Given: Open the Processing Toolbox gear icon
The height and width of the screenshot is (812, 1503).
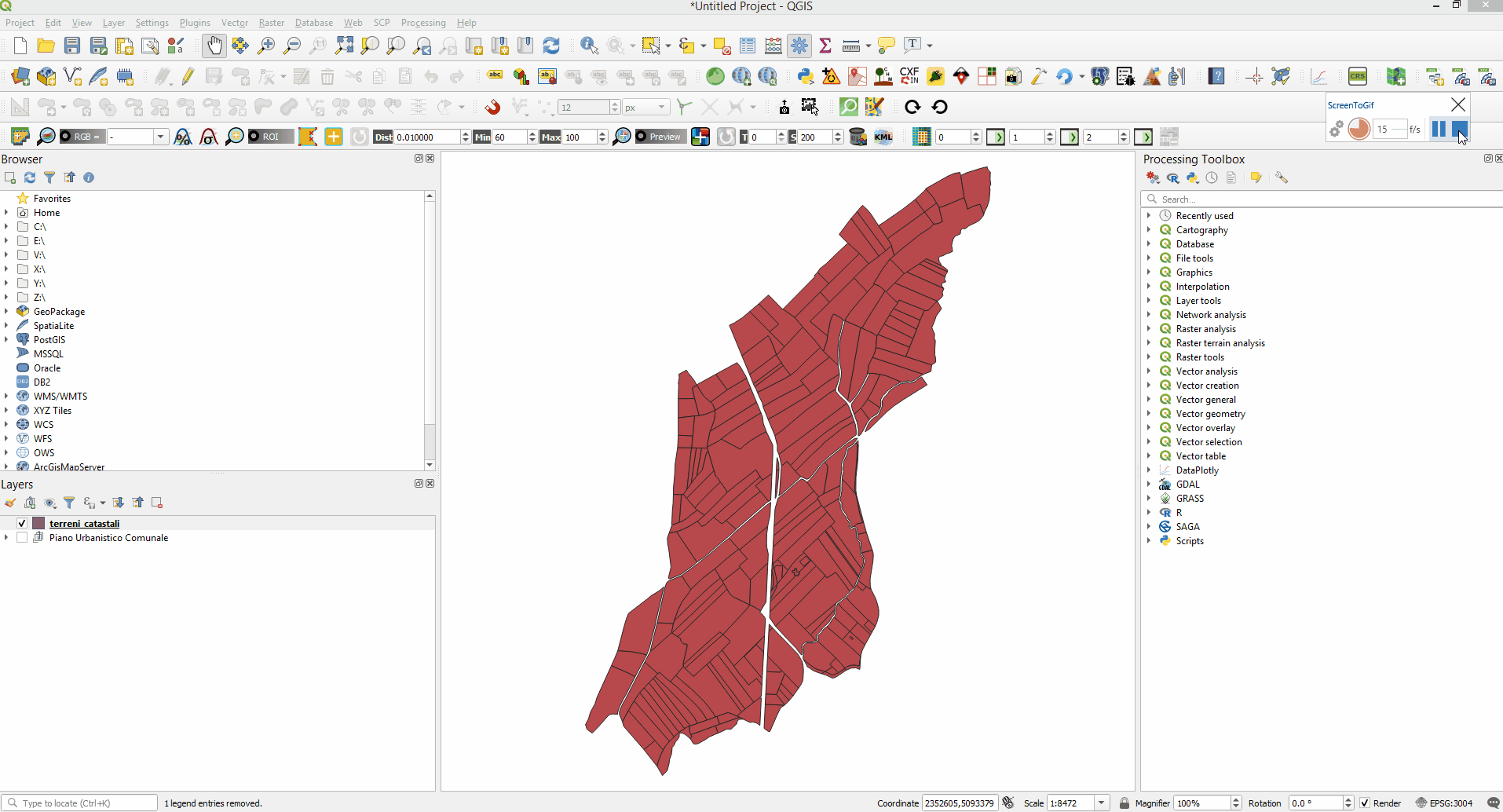Looking at the screenshot, I should (x=799, y=46).
